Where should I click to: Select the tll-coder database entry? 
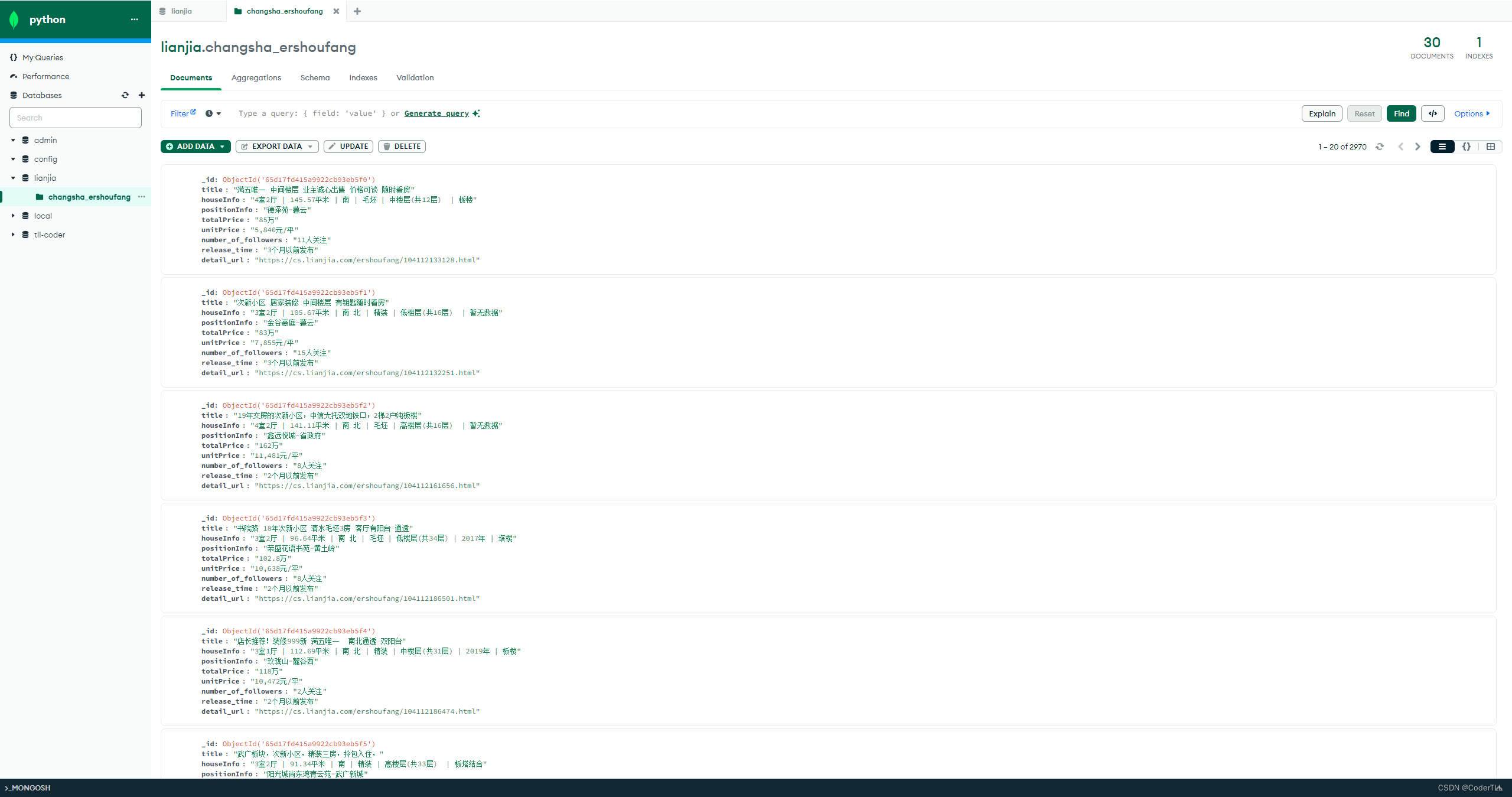coord(50,235)
